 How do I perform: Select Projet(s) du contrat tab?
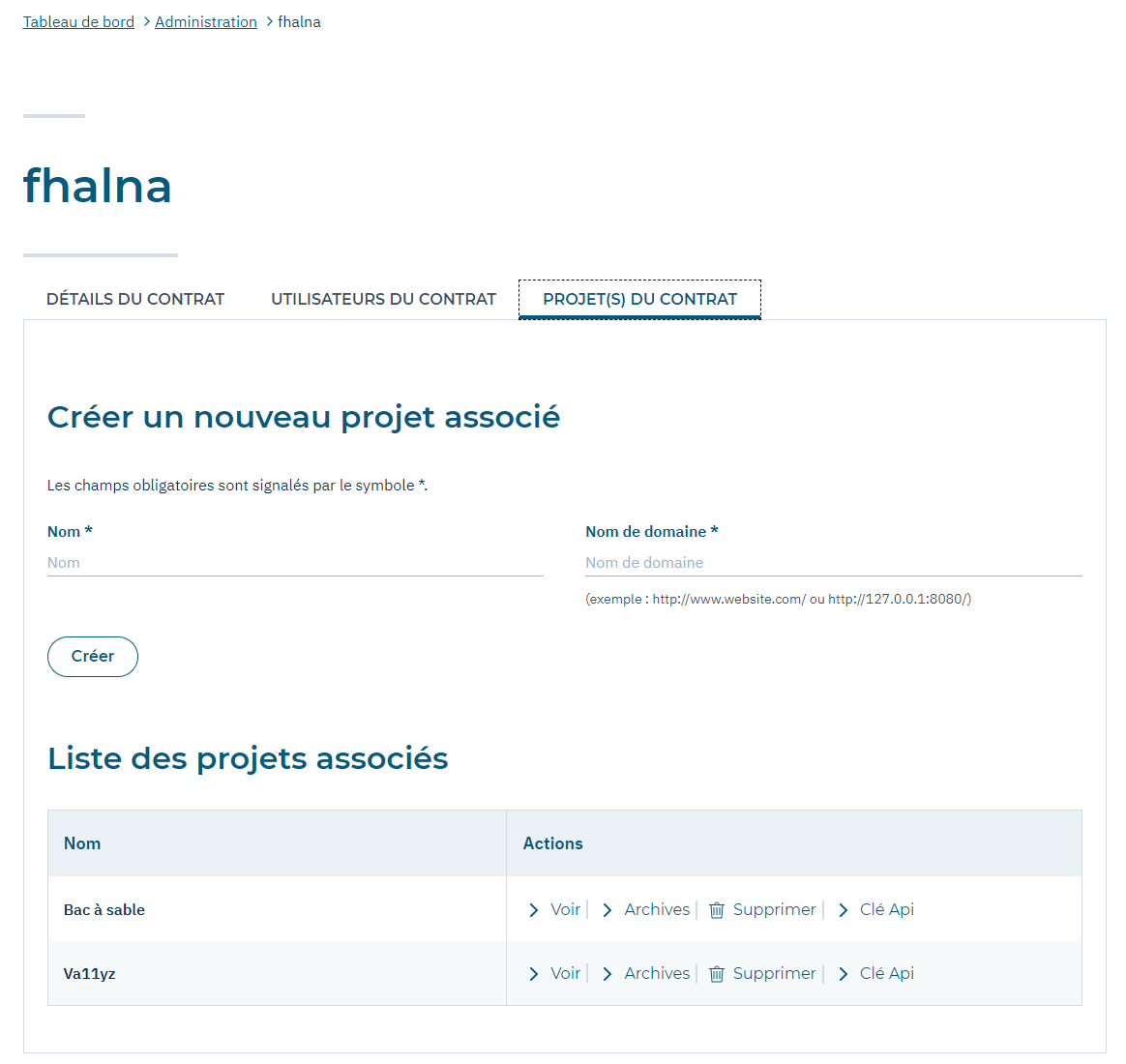pos(639,300)
